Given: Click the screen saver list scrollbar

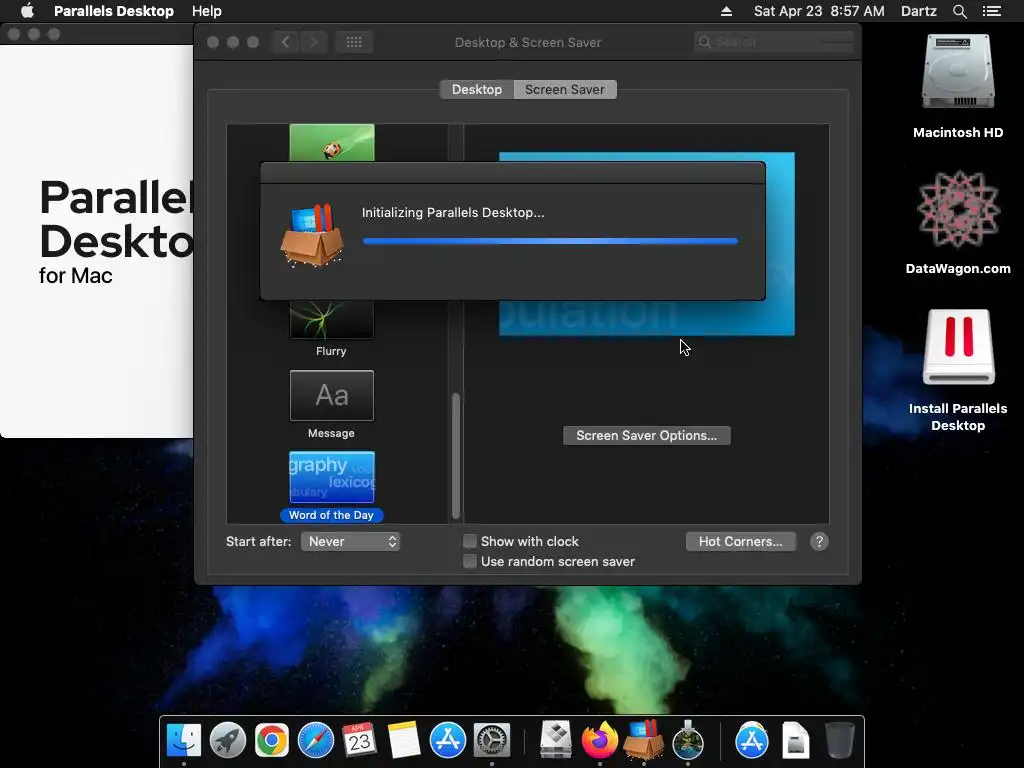Looking at the screenshot, I should click(x=456, y=455).
